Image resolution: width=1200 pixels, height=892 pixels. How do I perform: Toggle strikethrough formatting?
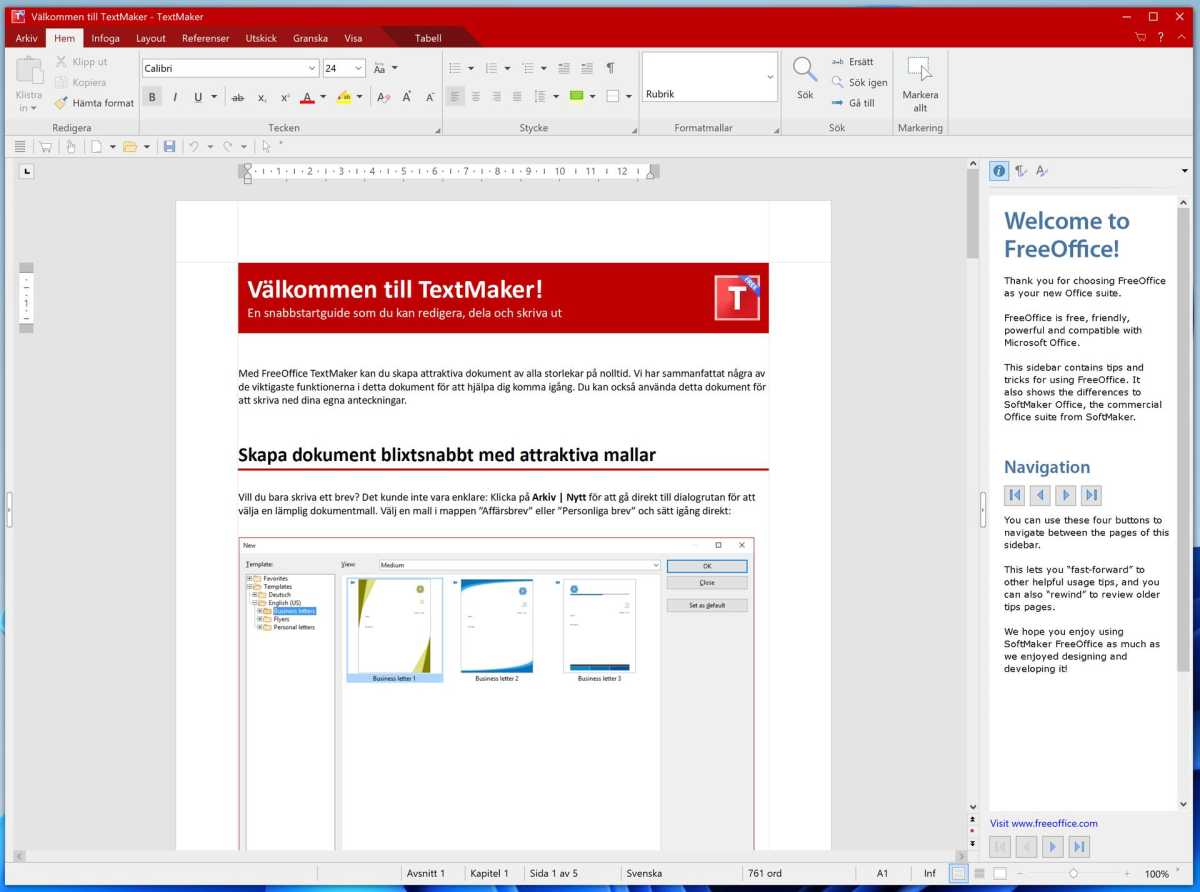[238, 97]
